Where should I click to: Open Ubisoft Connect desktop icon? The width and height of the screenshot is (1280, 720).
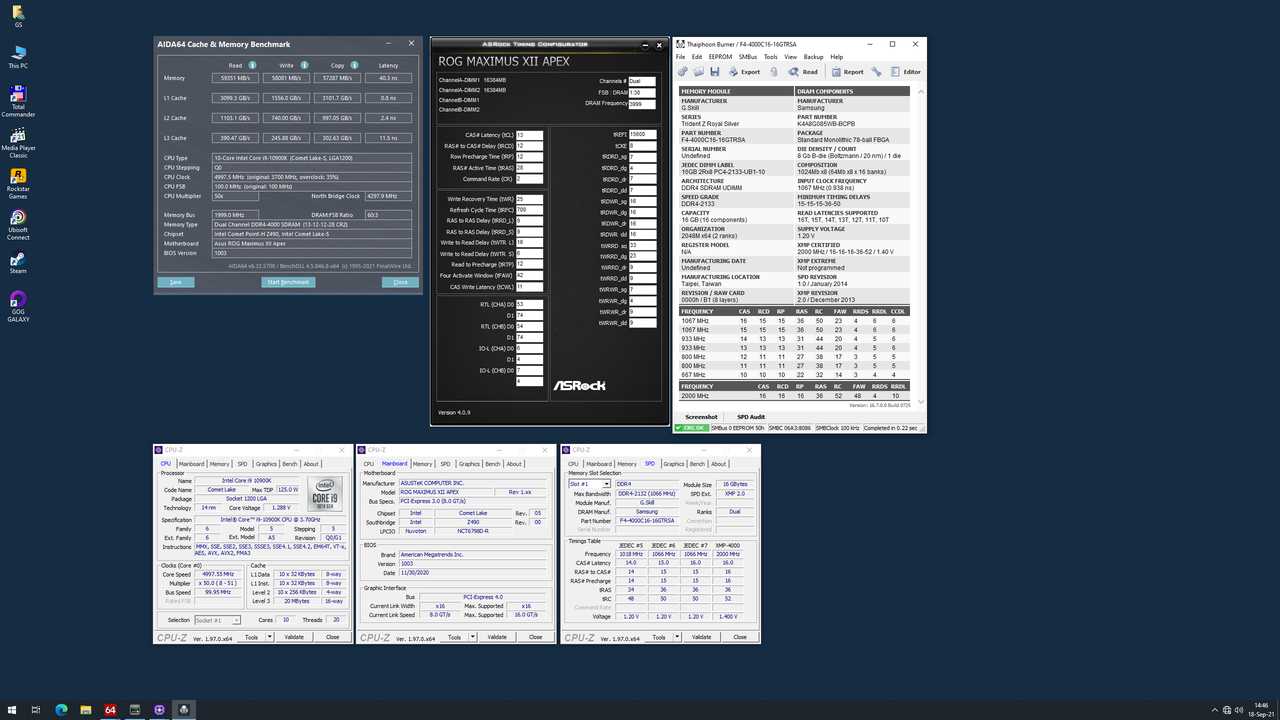click(x=18, y=226)
